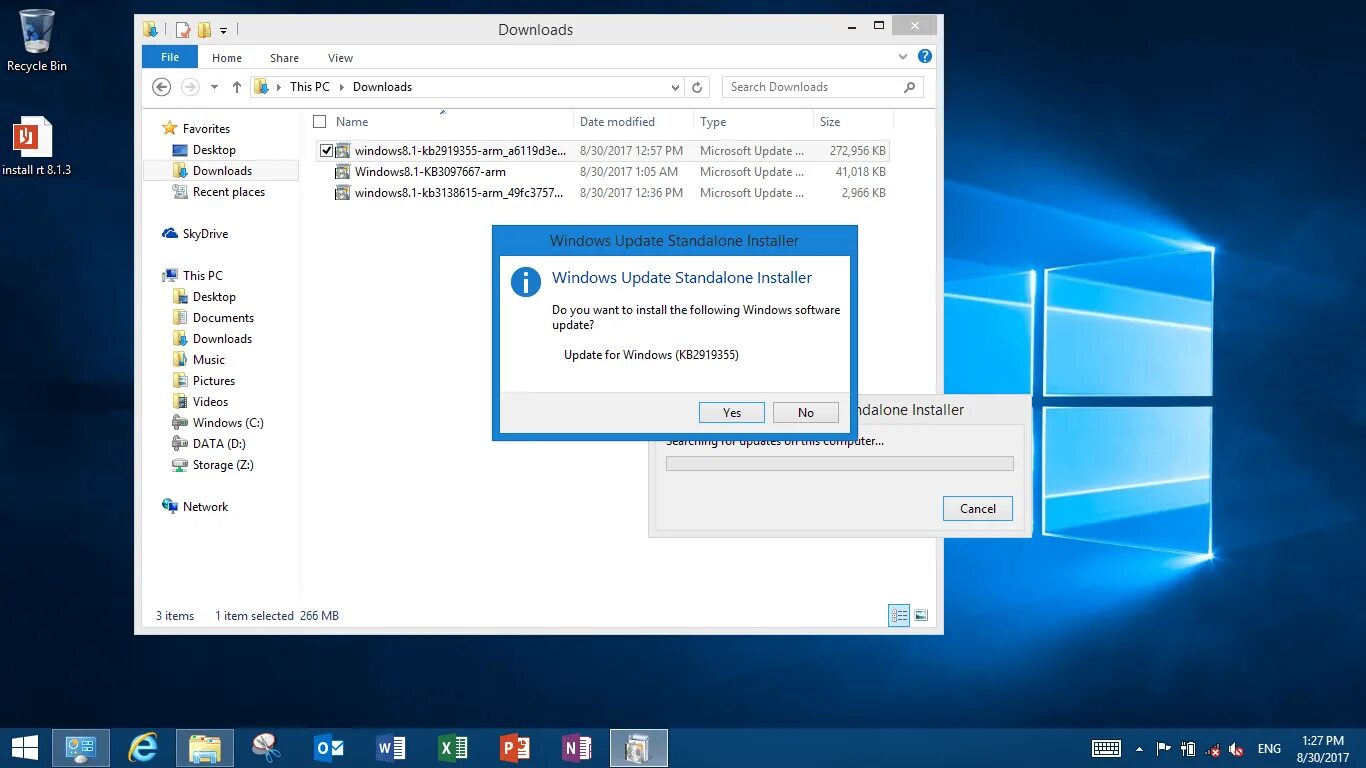
Task: Click the searching for updates progress bar
Action: pyautogui.click(x=840, y=464)
